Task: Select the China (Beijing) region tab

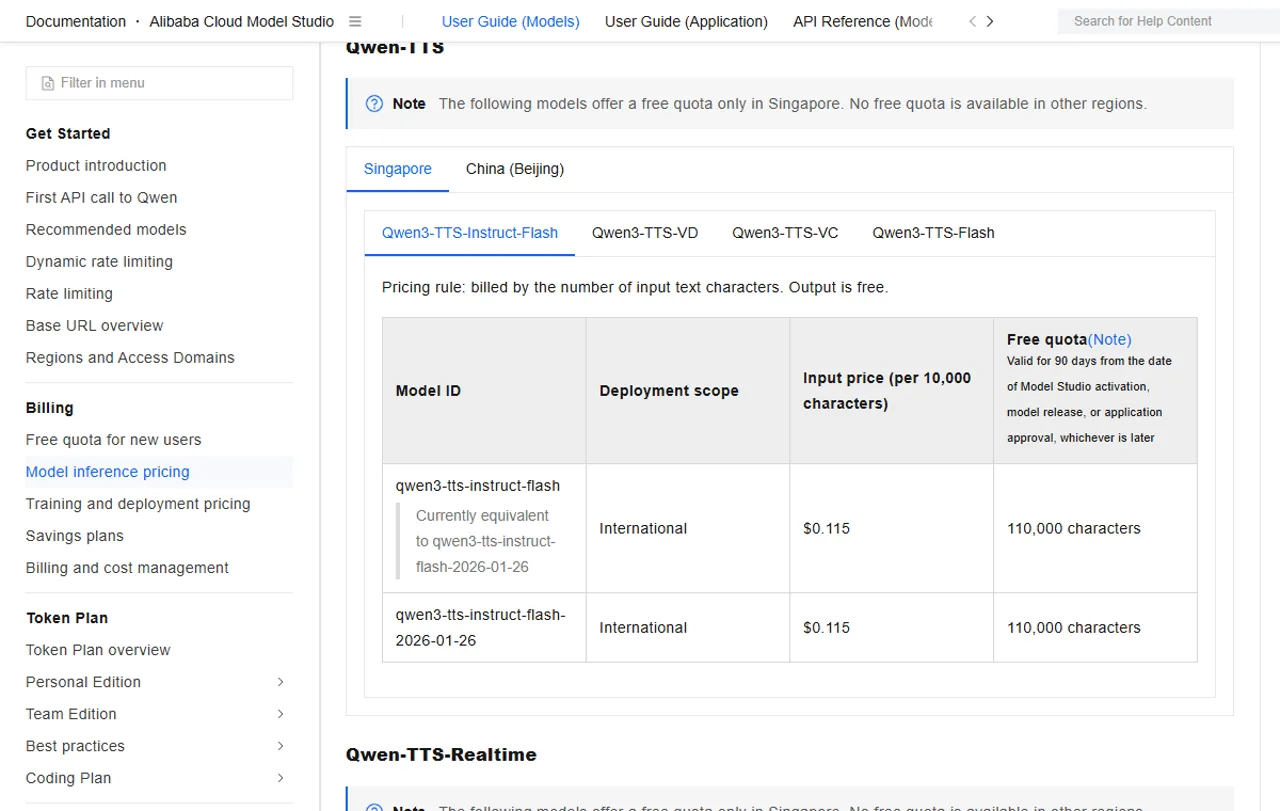Action: click(515, 169)
